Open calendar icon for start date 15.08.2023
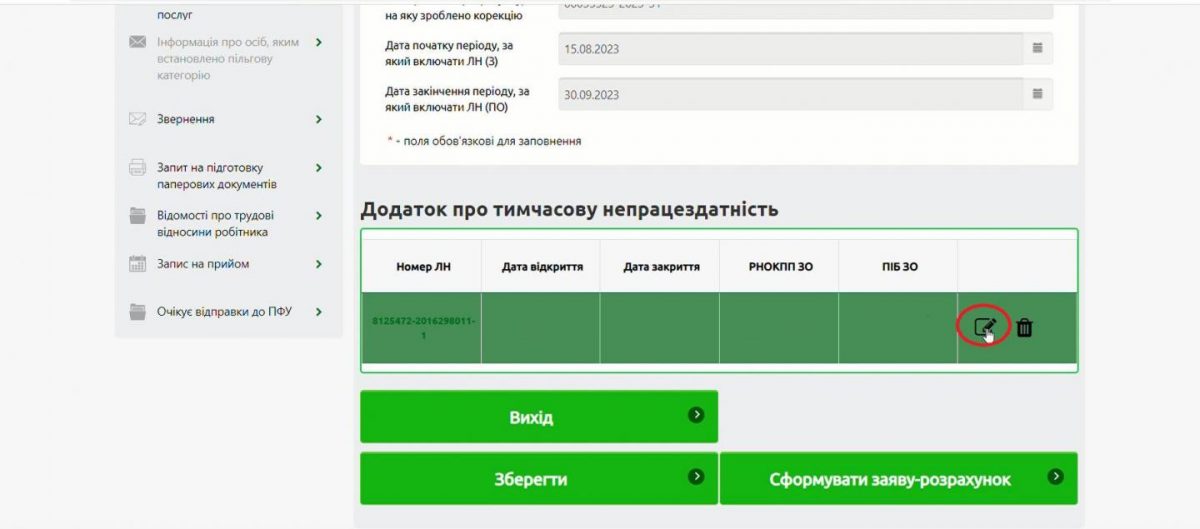 1037,48
